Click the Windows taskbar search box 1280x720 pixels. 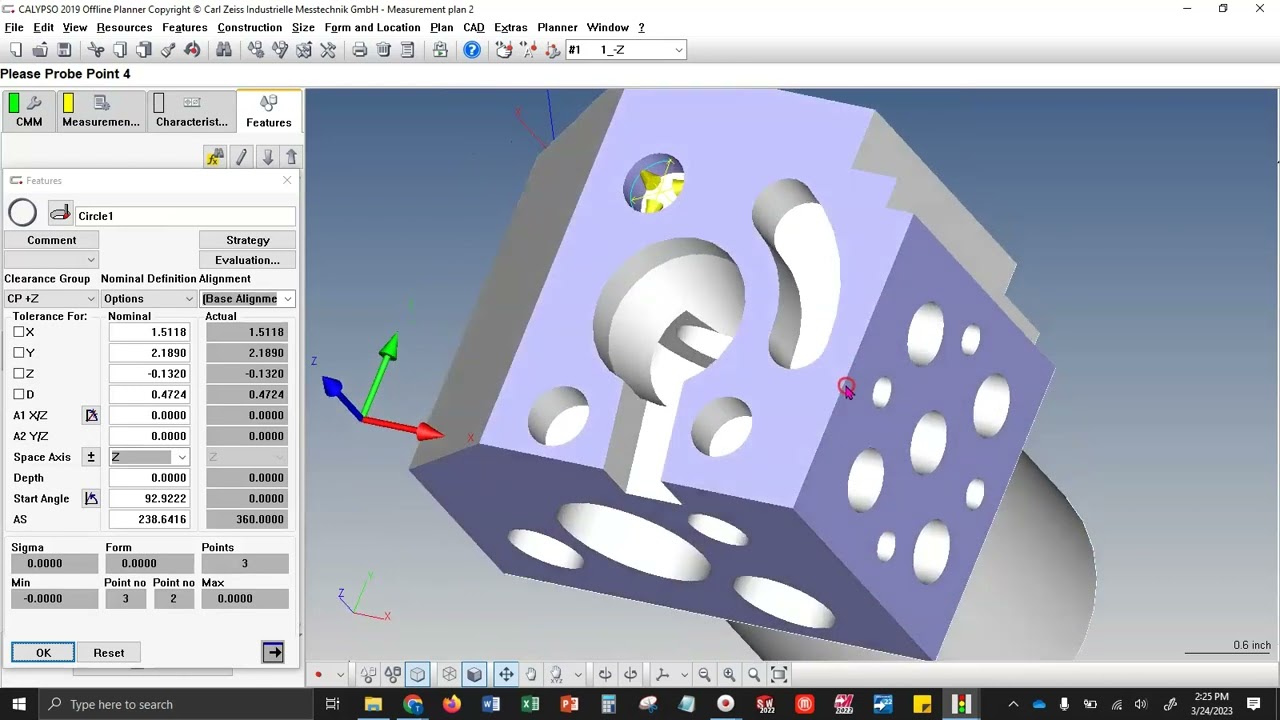point(180,704)
